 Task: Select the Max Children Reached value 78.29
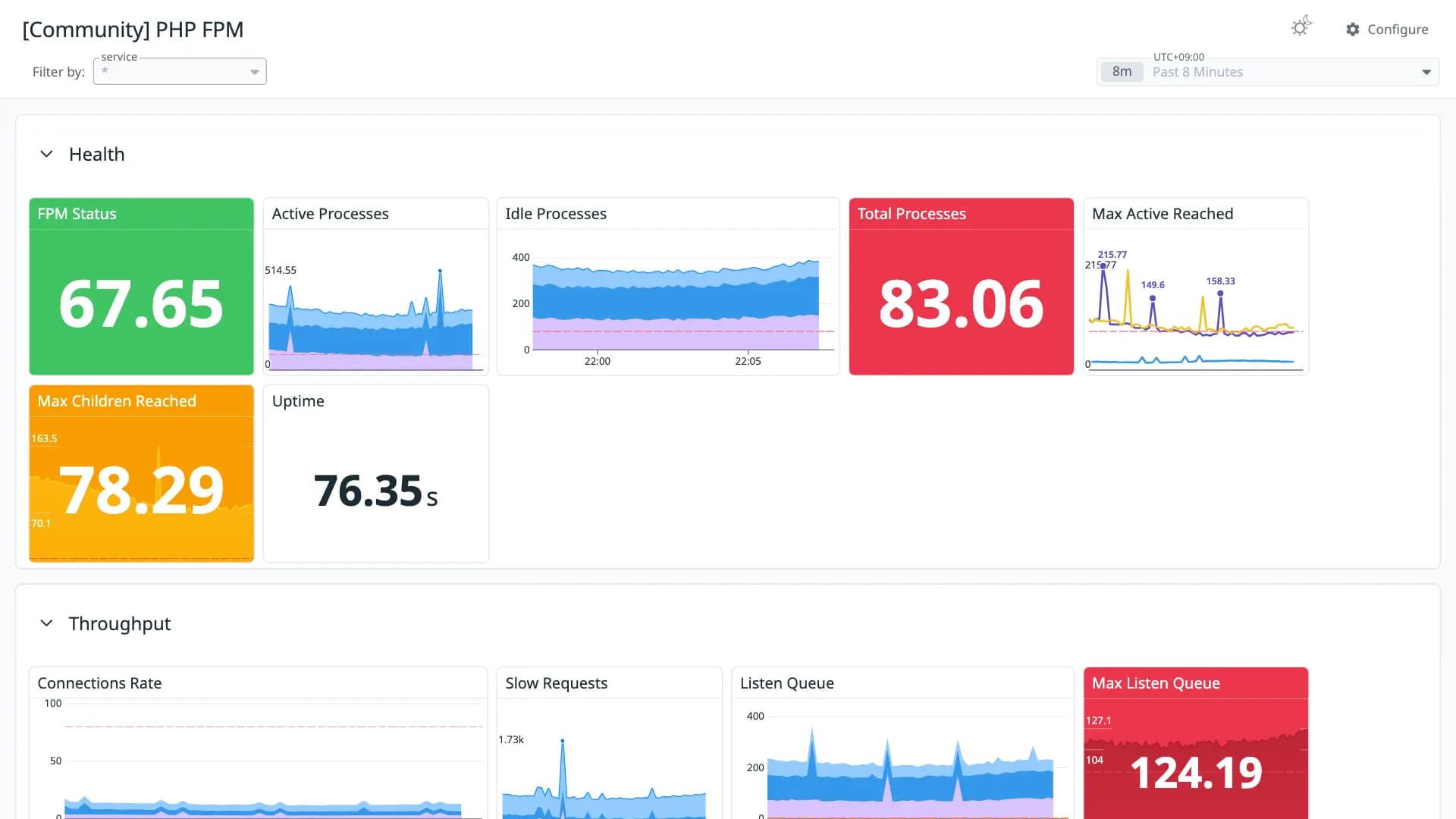(141, 491)
